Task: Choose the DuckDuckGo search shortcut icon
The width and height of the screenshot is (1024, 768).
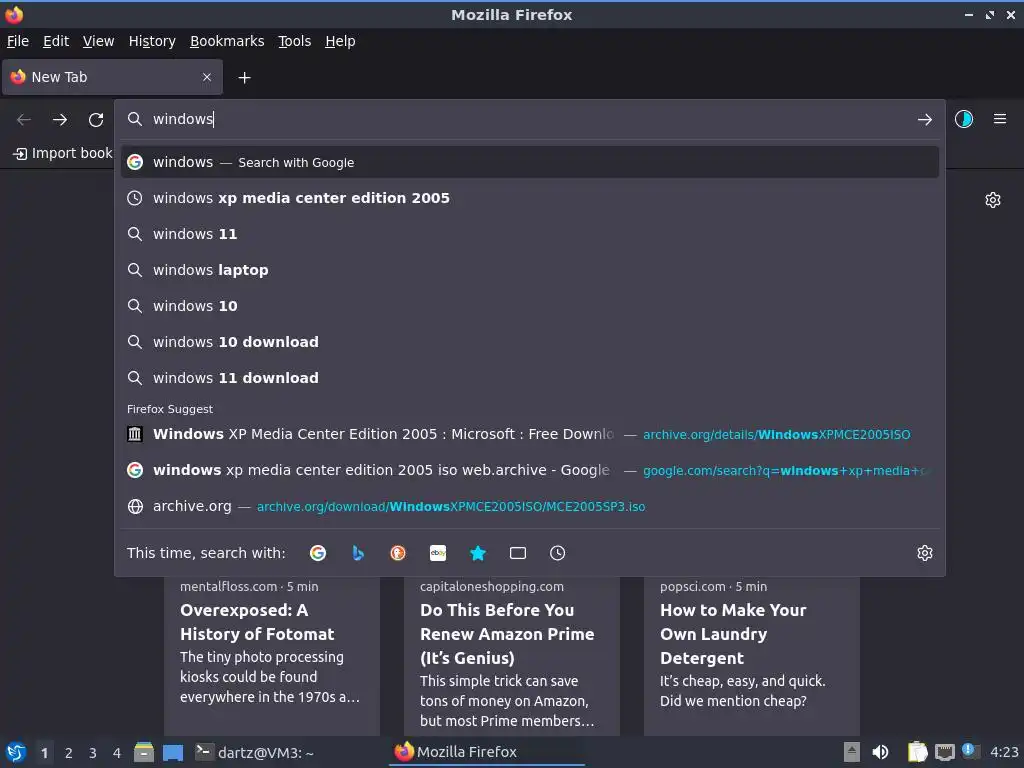Action: click(x=398, y=553)
